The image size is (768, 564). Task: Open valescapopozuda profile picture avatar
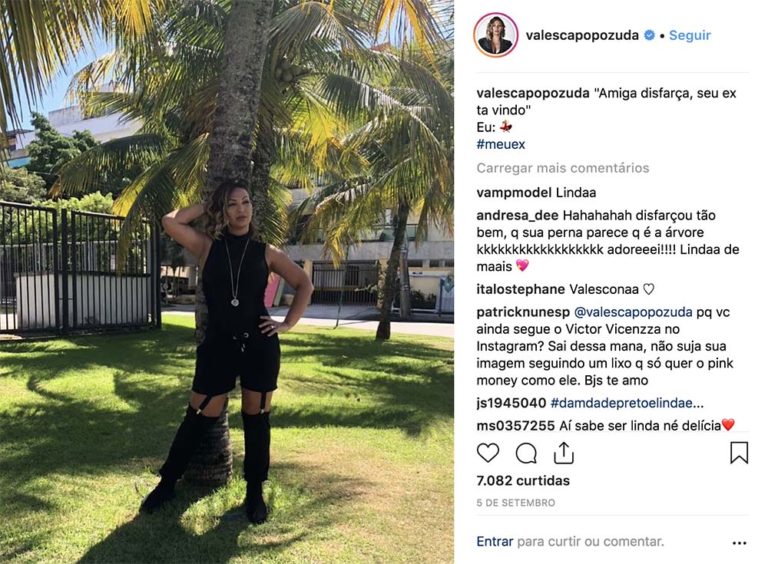(x=496, y=35)
